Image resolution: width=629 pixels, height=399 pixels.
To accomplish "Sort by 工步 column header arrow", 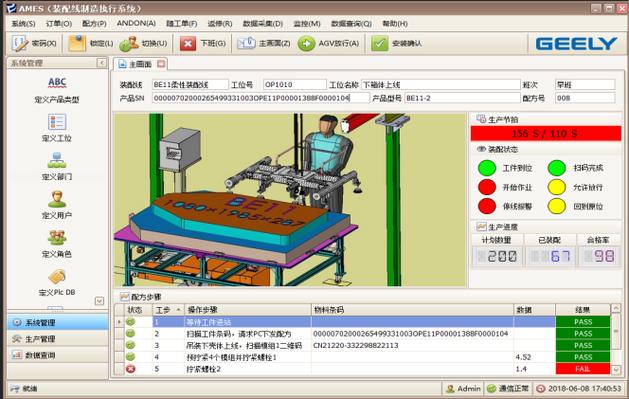I will tap(178, 310).
